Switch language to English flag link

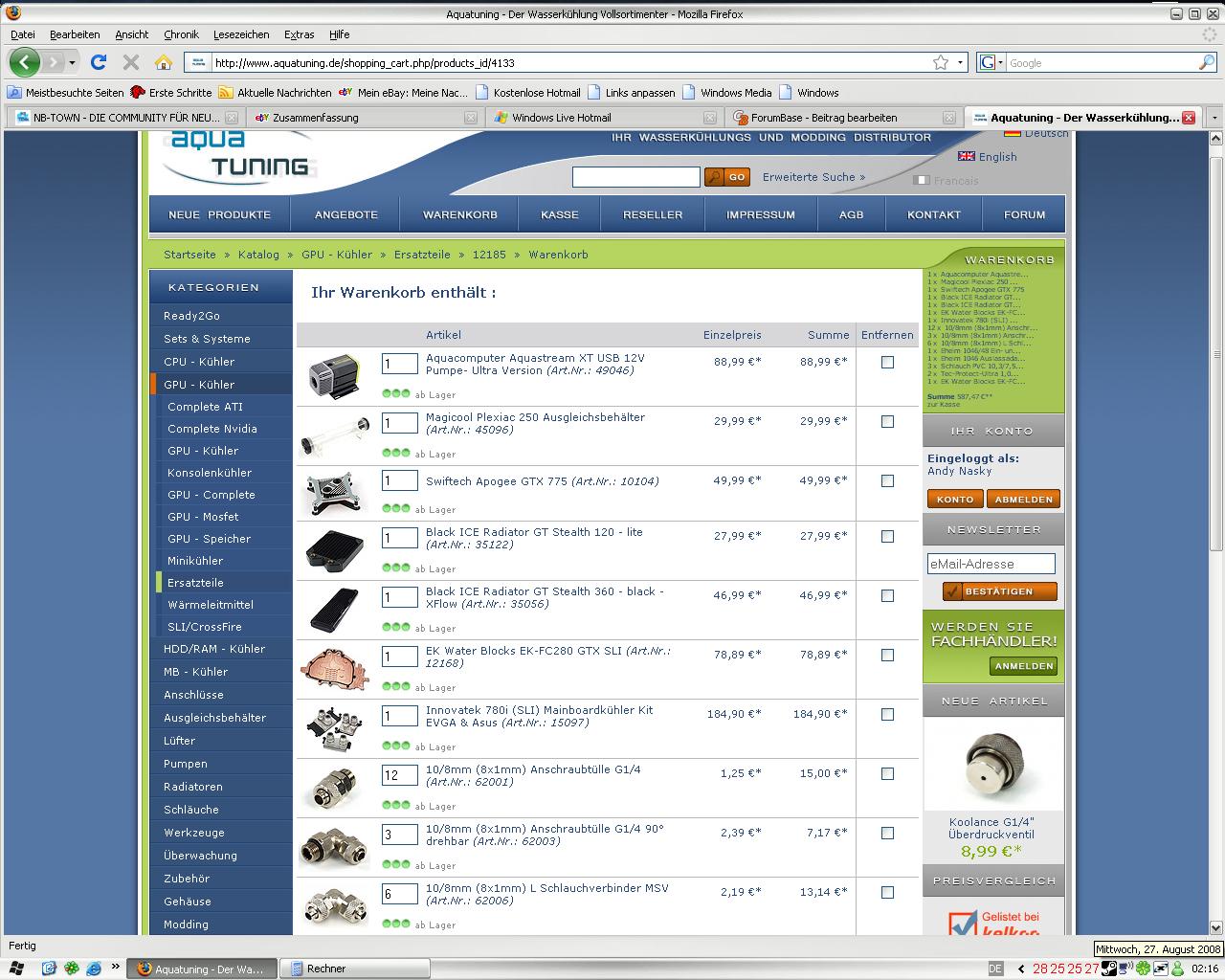988,157
